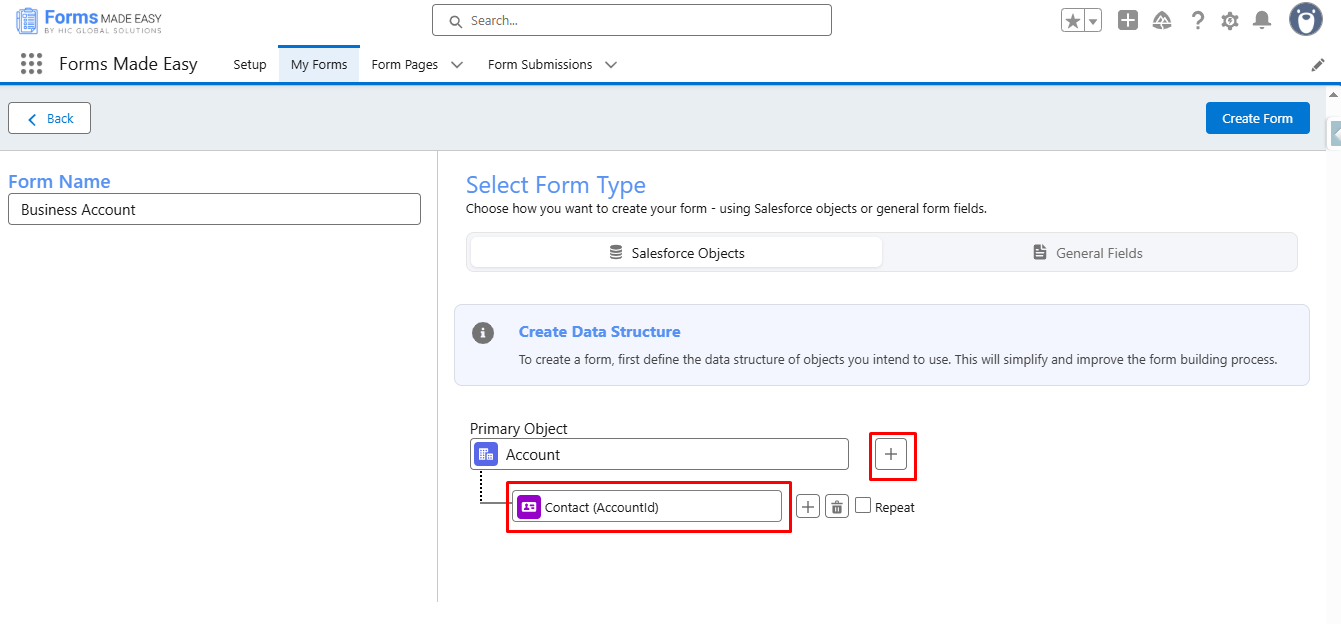Open the App Launcher grid icon
Image resolution: width=1341 pixels, height=624 pixels.
[x=31, y=64]
